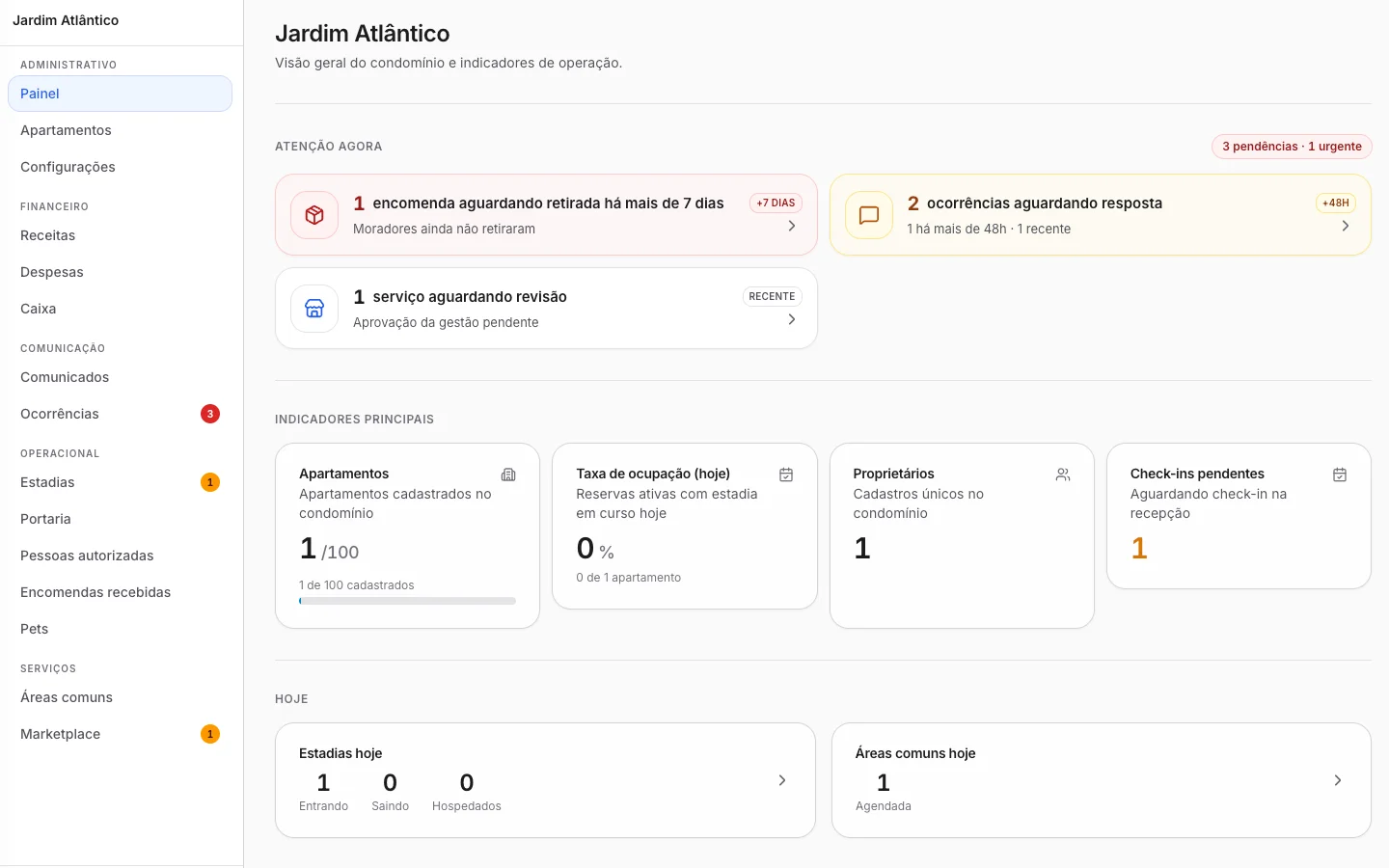Click '1 há mais de 48h · 1 recente' text

pos(989,229)
